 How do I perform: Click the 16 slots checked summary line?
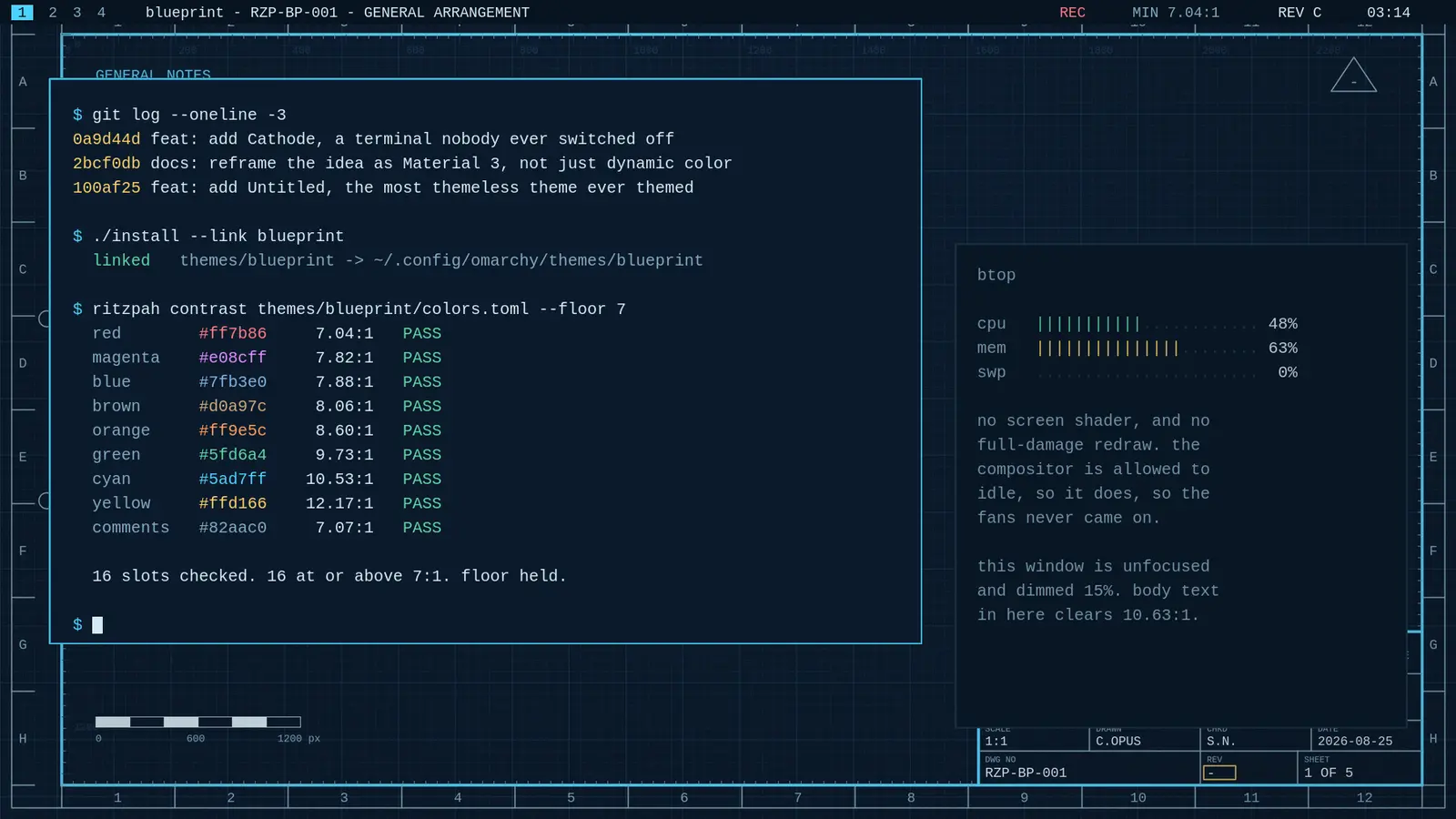(329, 576)
